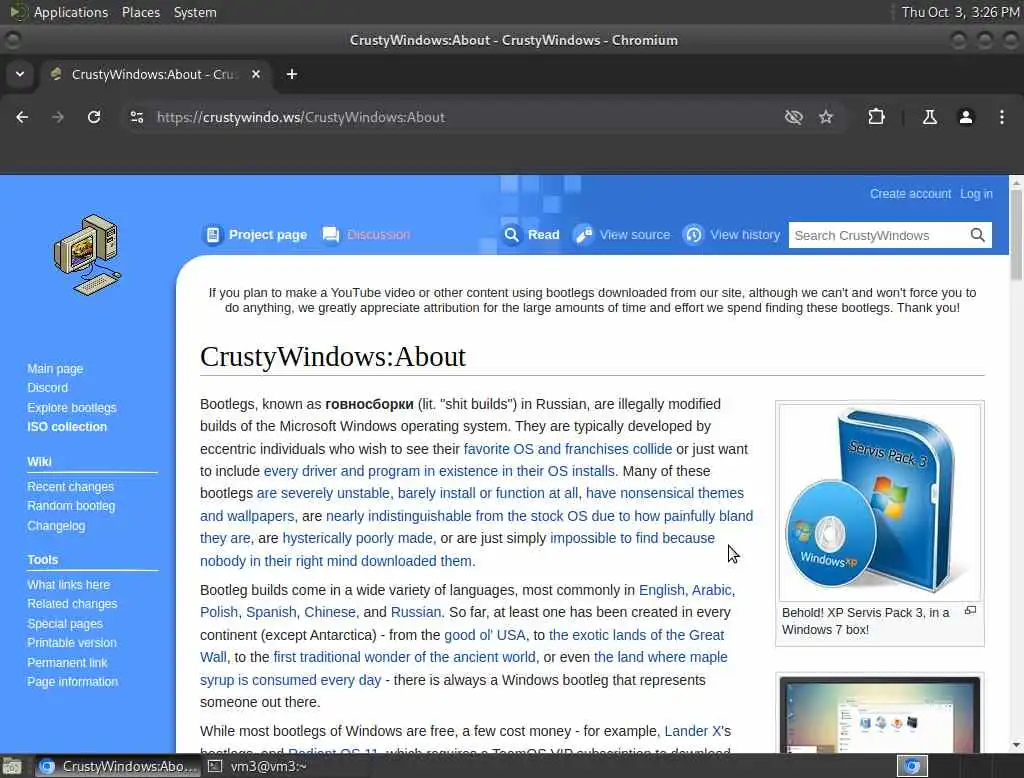Open the Discussion tab
This screenshot has height=778, width=1024.
pyautogui.click(x=378, y=235)
